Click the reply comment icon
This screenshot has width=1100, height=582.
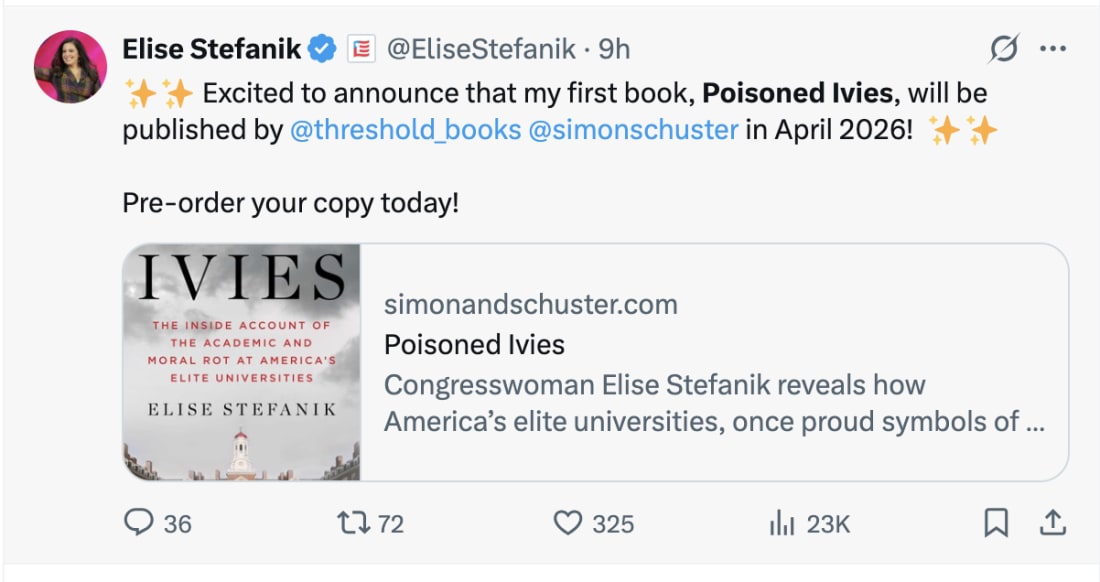click(x=139, y=522)
